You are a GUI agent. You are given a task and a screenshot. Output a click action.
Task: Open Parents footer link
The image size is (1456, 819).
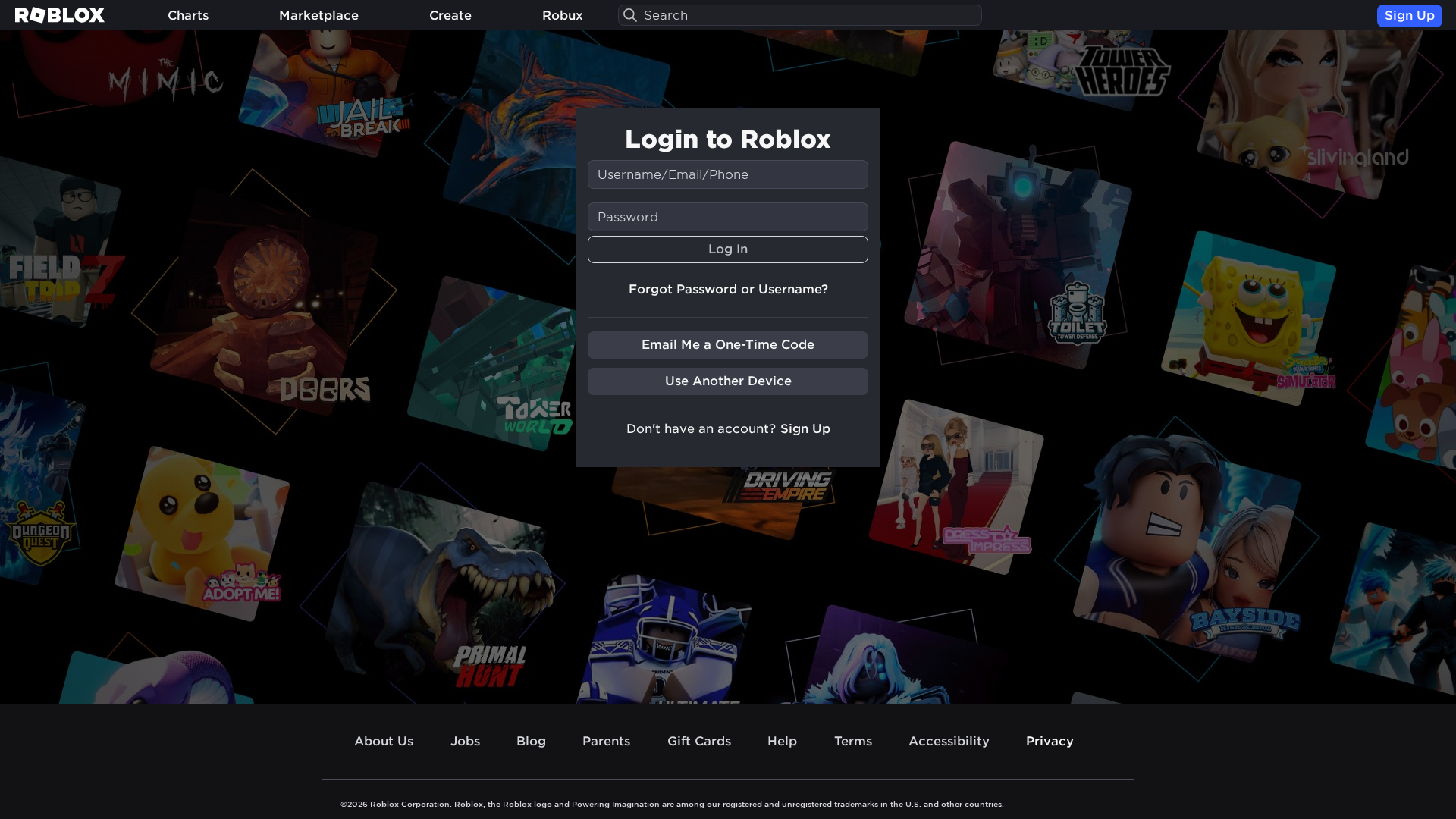pyautogui.click(x=606, y=741)
